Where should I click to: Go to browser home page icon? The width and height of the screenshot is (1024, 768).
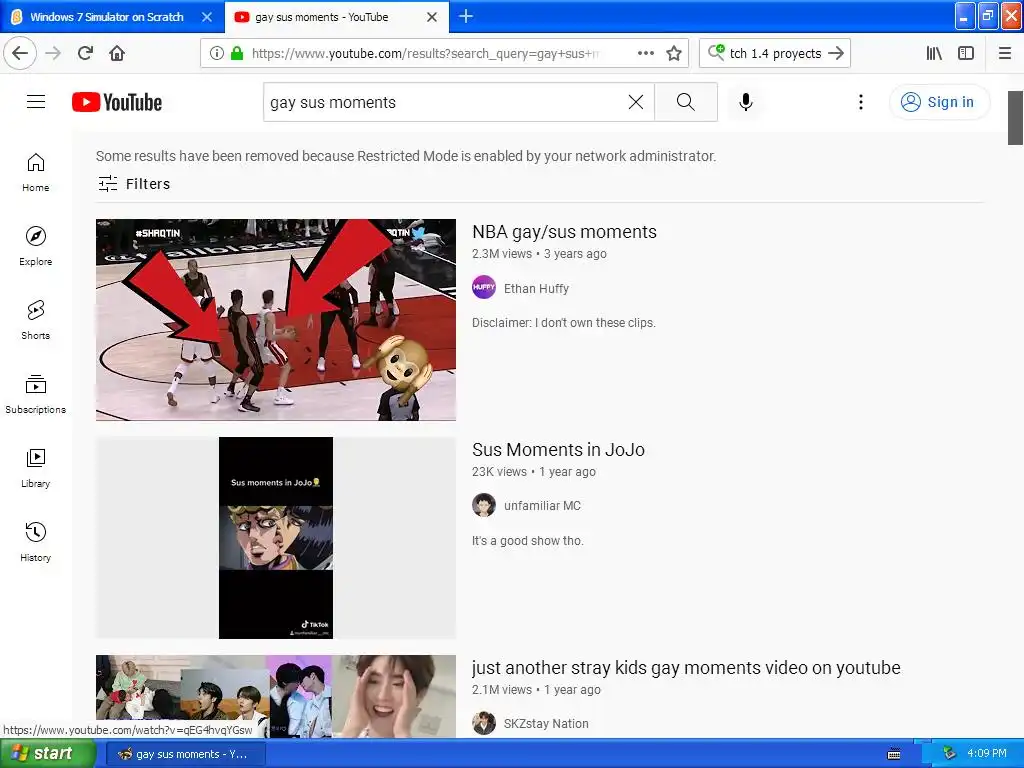pyautogui.click(x=117, y=53)
